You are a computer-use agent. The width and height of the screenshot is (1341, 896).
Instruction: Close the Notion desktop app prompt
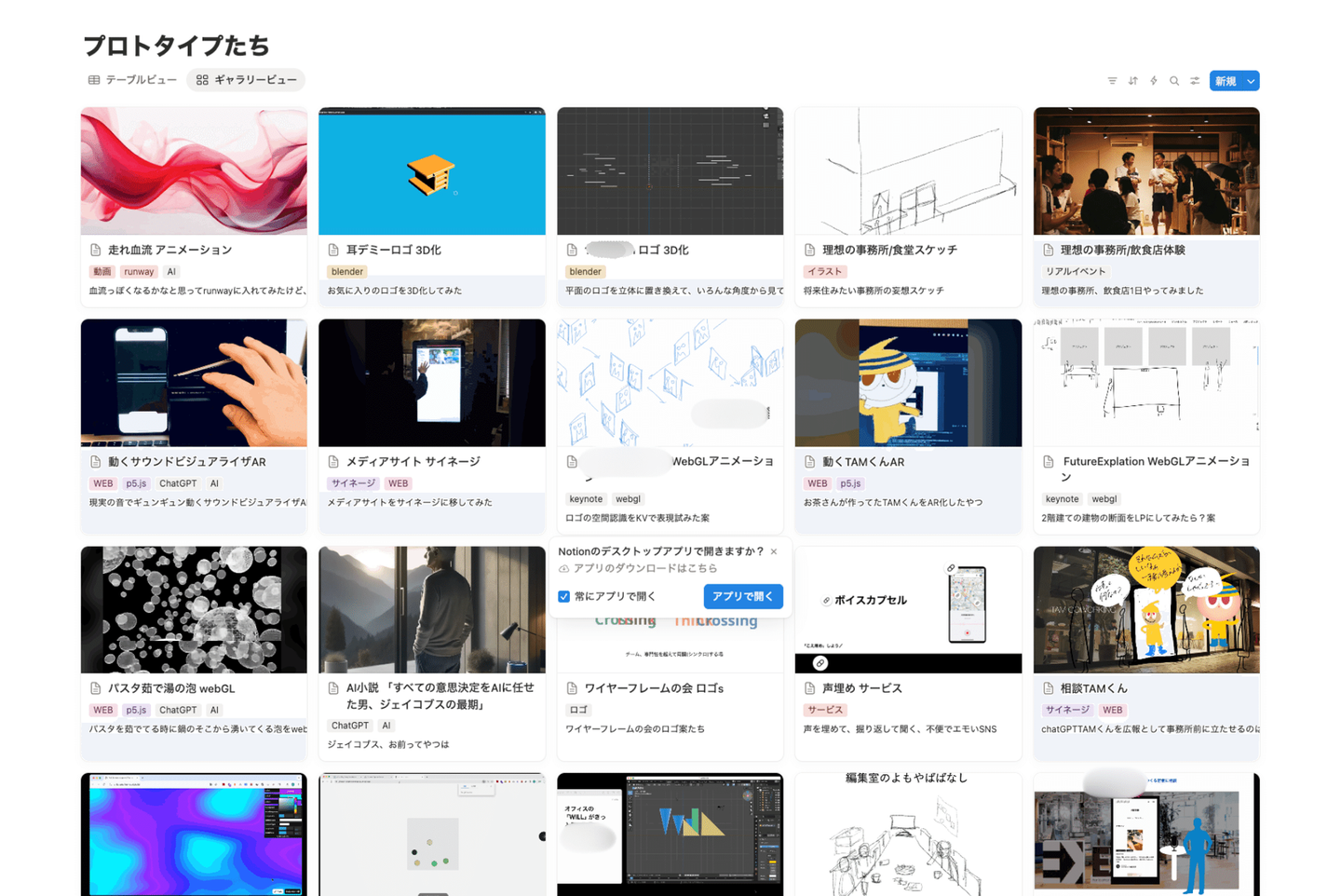tap(774, 551)
